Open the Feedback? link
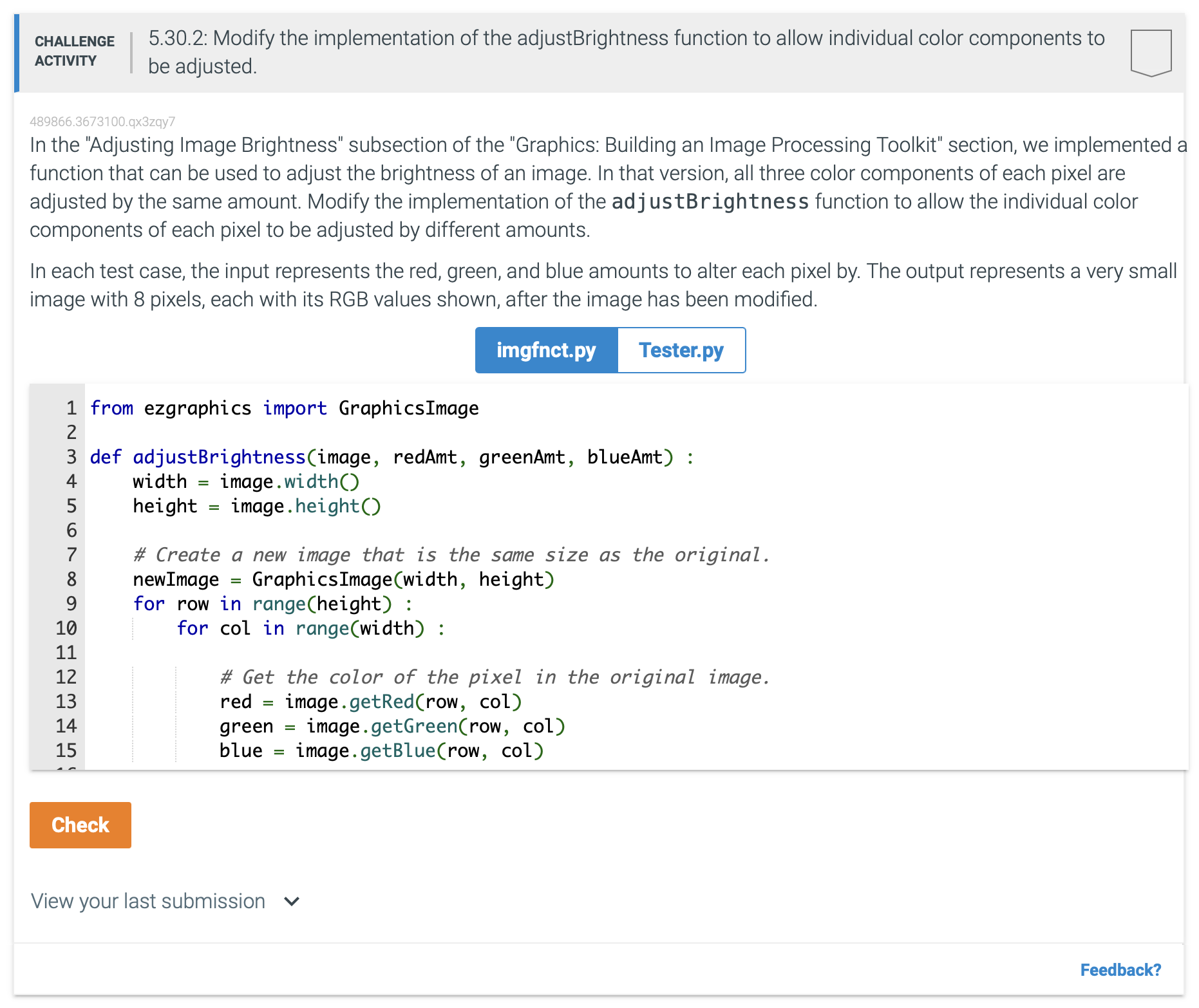The width and height of the screenshot is (1199, 1008). coord(1120,970)
